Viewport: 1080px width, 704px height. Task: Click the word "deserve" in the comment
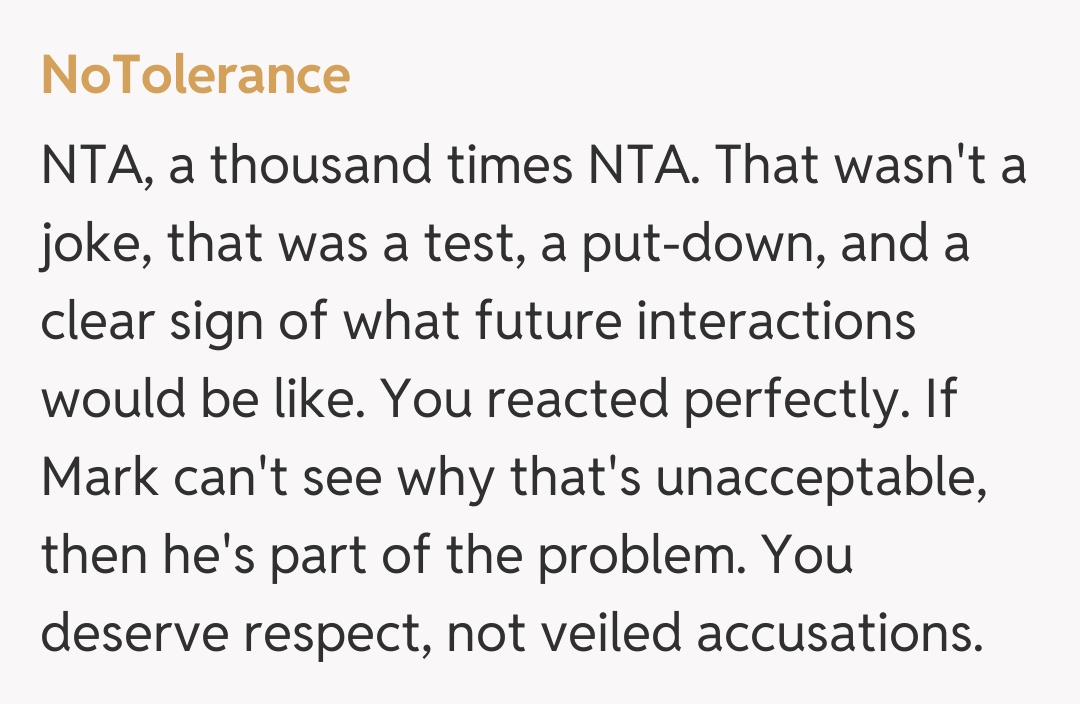[x=128, y=635]
